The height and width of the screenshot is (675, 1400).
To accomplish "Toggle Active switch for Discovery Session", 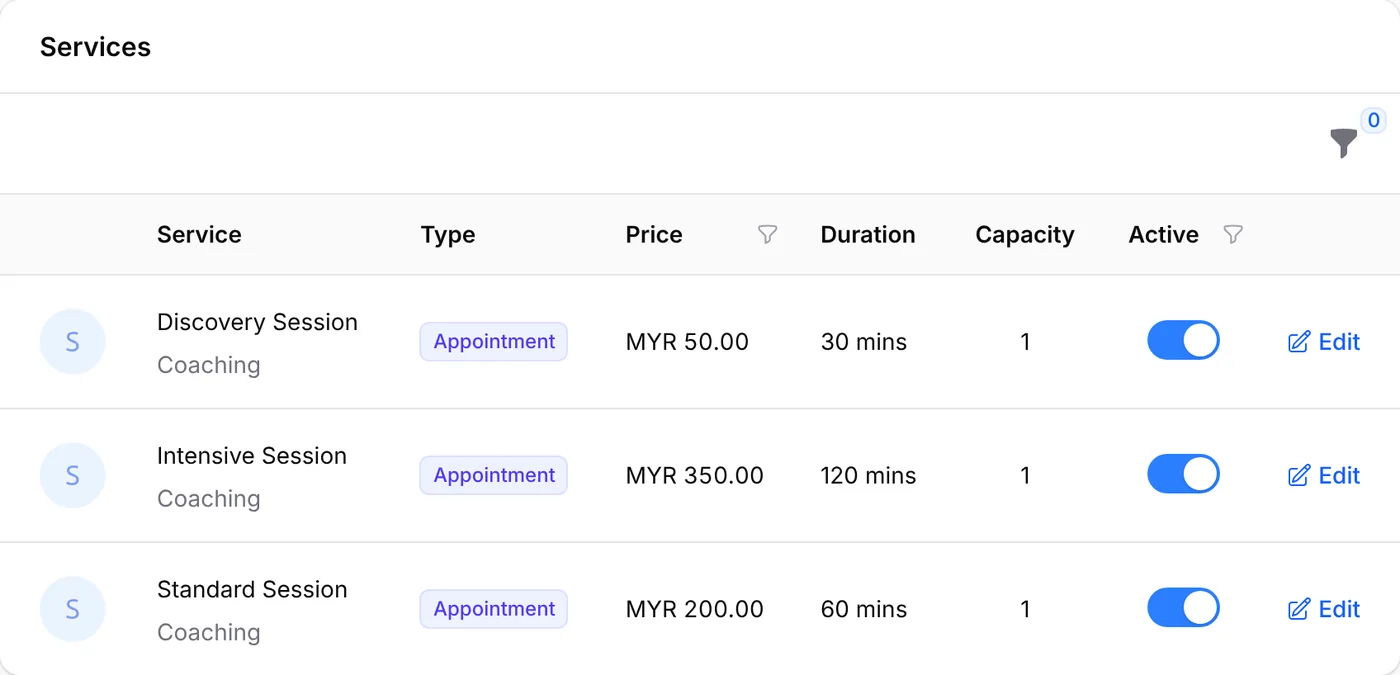I will (1183, 340).
